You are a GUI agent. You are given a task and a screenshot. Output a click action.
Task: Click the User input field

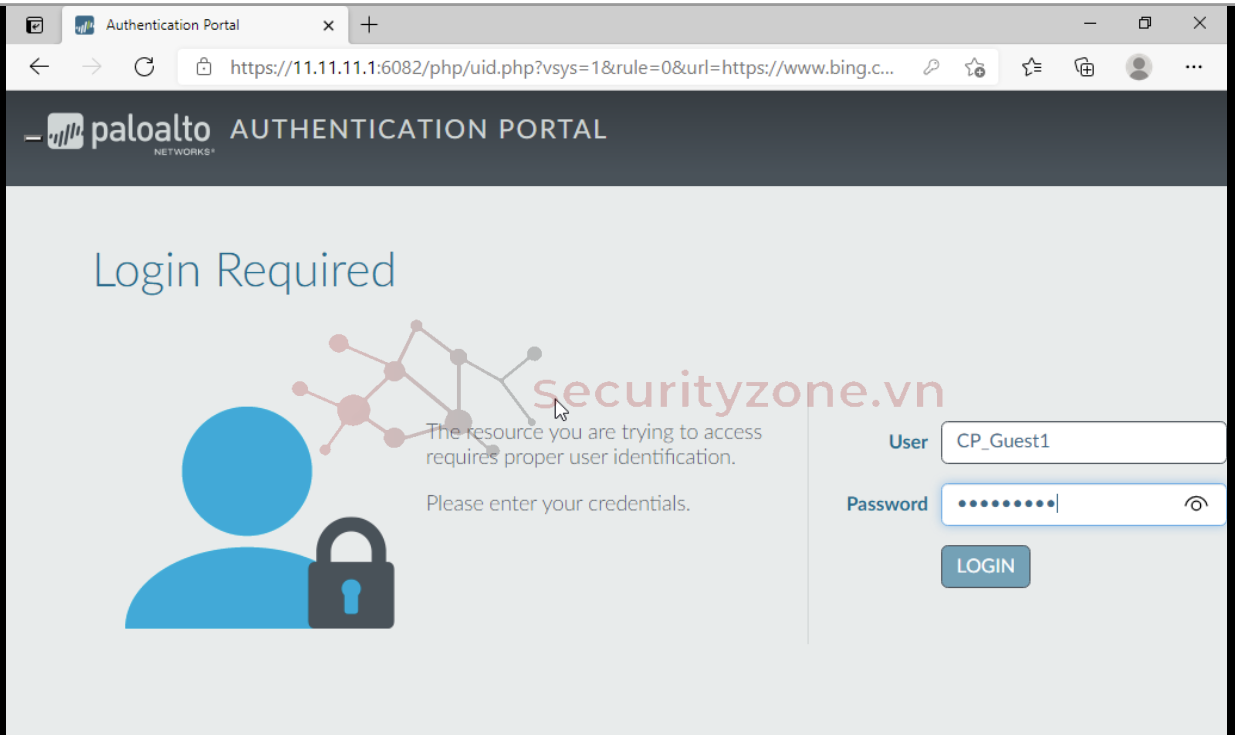point(1083,442)
